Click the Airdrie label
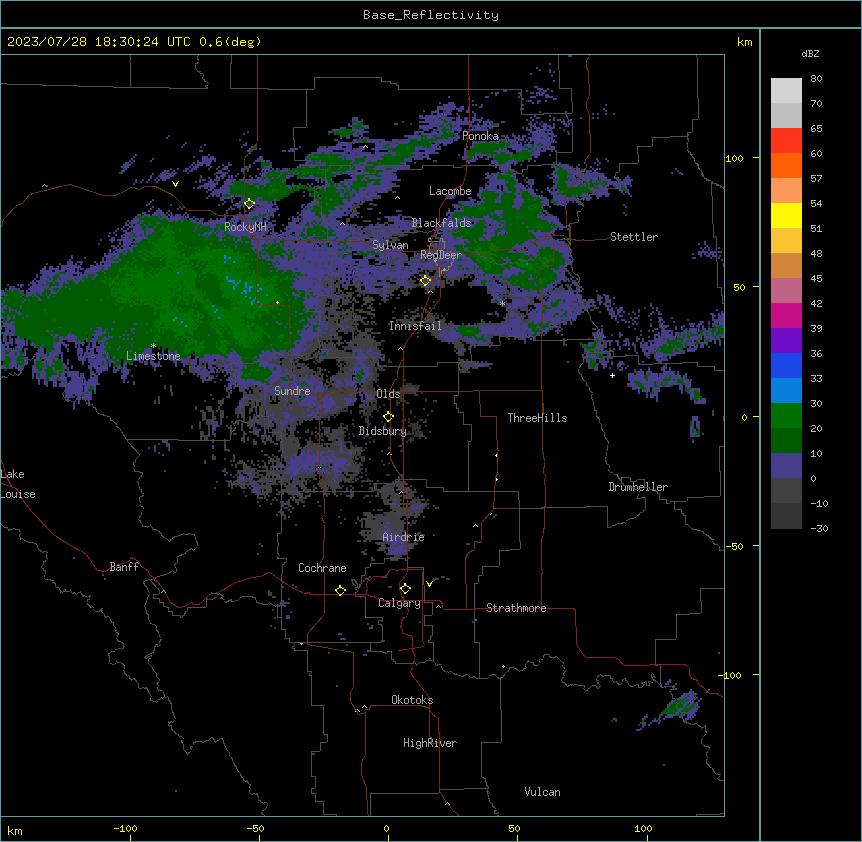862x842 pixels. click(x=404, y=537)
